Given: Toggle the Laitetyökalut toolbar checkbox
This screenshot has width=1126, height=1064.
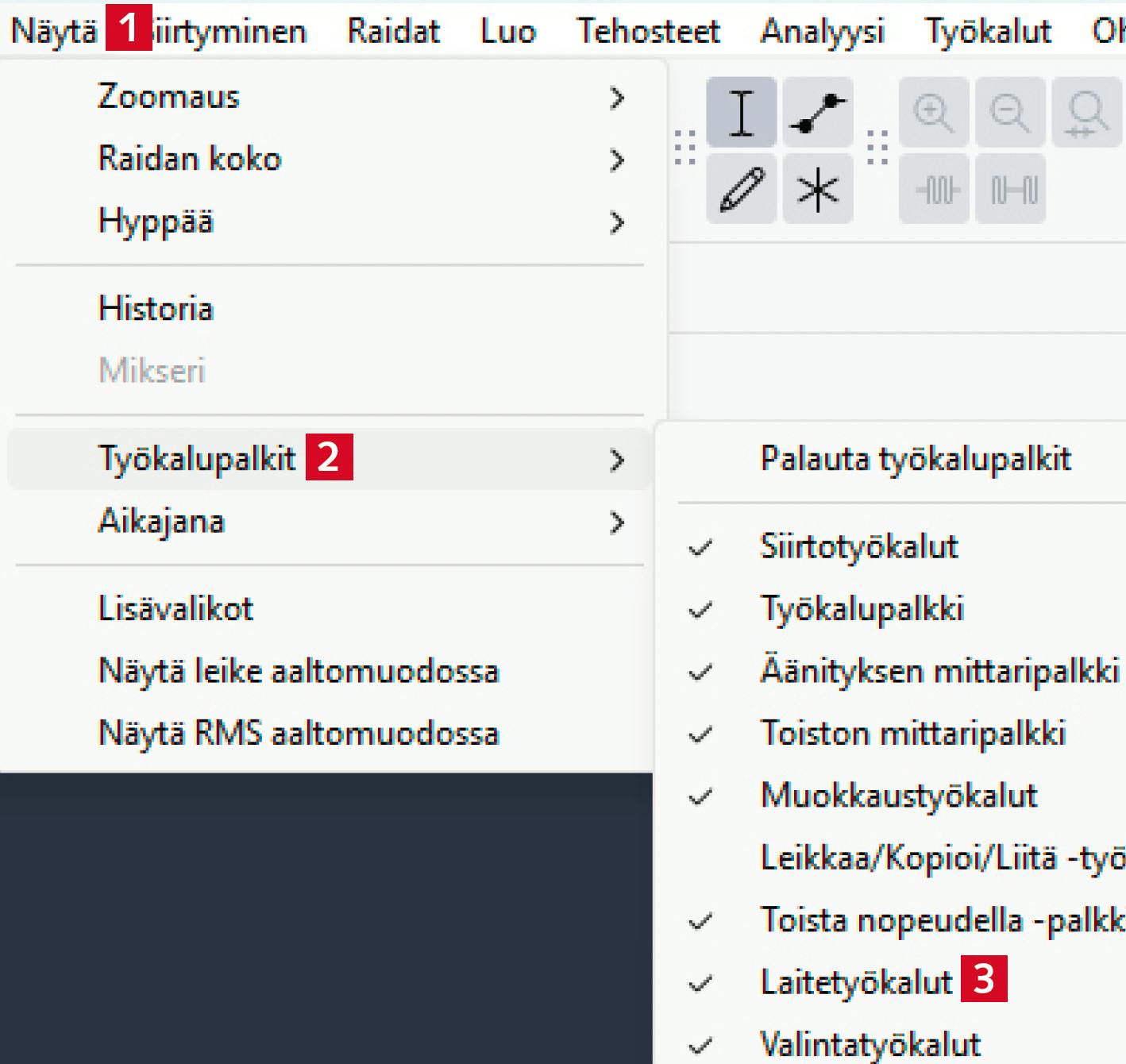Looking at the screenshot, I should [x=855, y=982].
